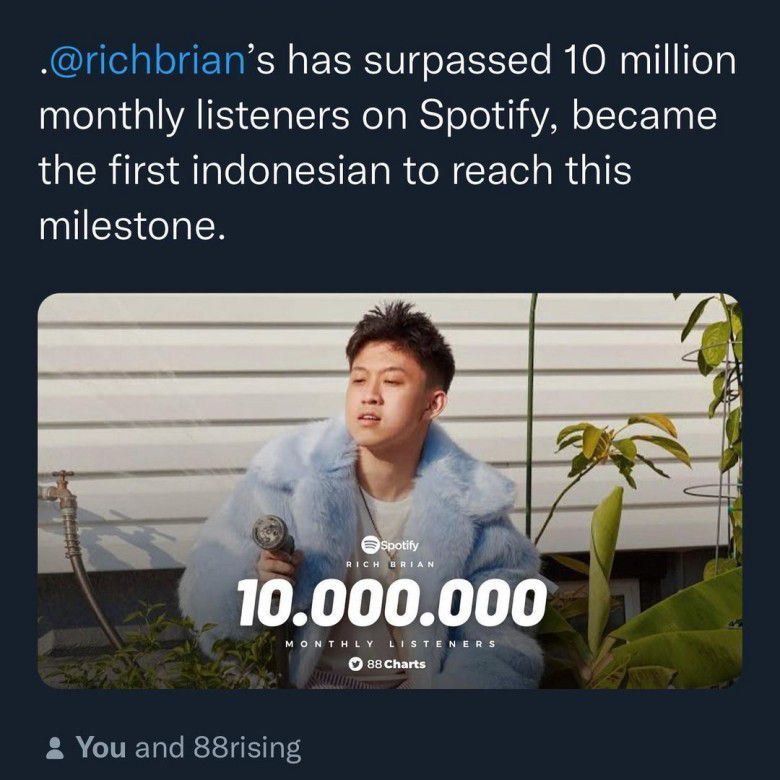
Task: Click the "MONTHLY LISTENERS" caption
Action: [x=391, y=643]
